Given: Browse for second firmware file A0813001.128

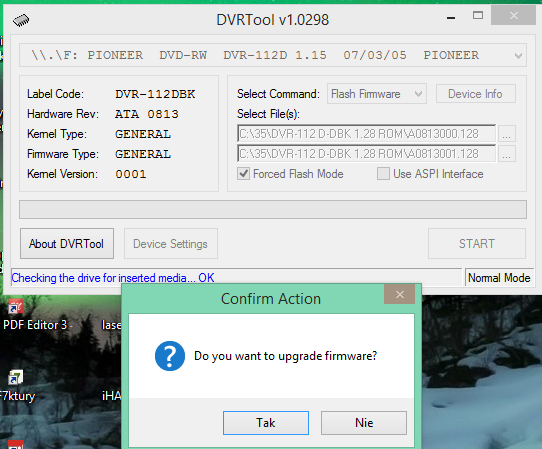Looking at the screenshot, I should (507, 154).
